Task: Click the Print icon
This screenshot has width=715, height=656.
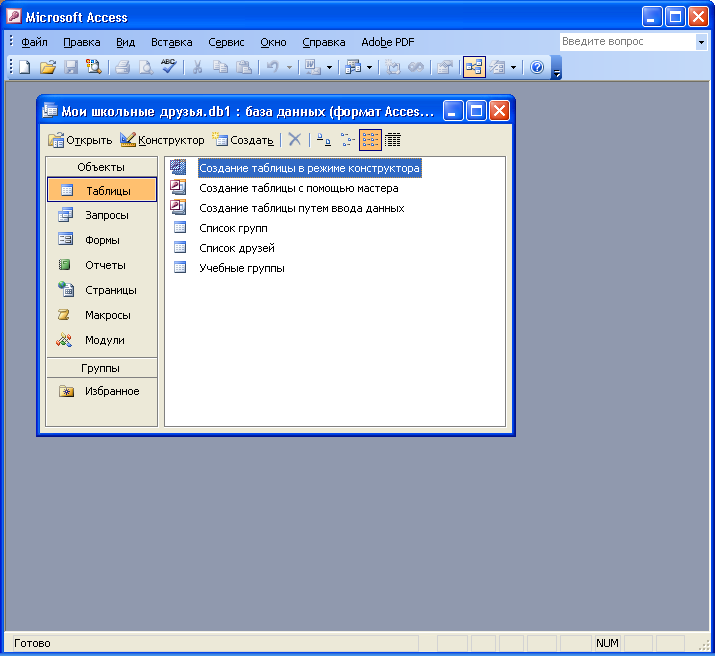Action: 123,67
